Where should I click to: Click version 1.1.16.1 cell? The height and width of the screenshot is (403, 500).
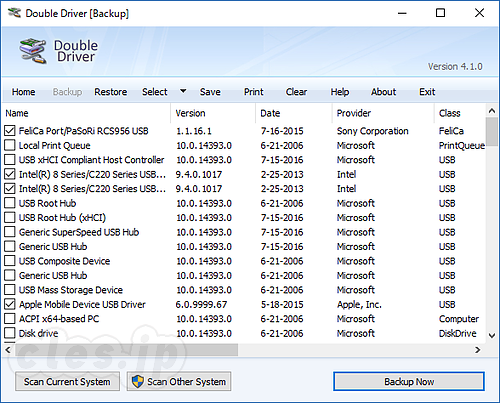pos(194,131)
